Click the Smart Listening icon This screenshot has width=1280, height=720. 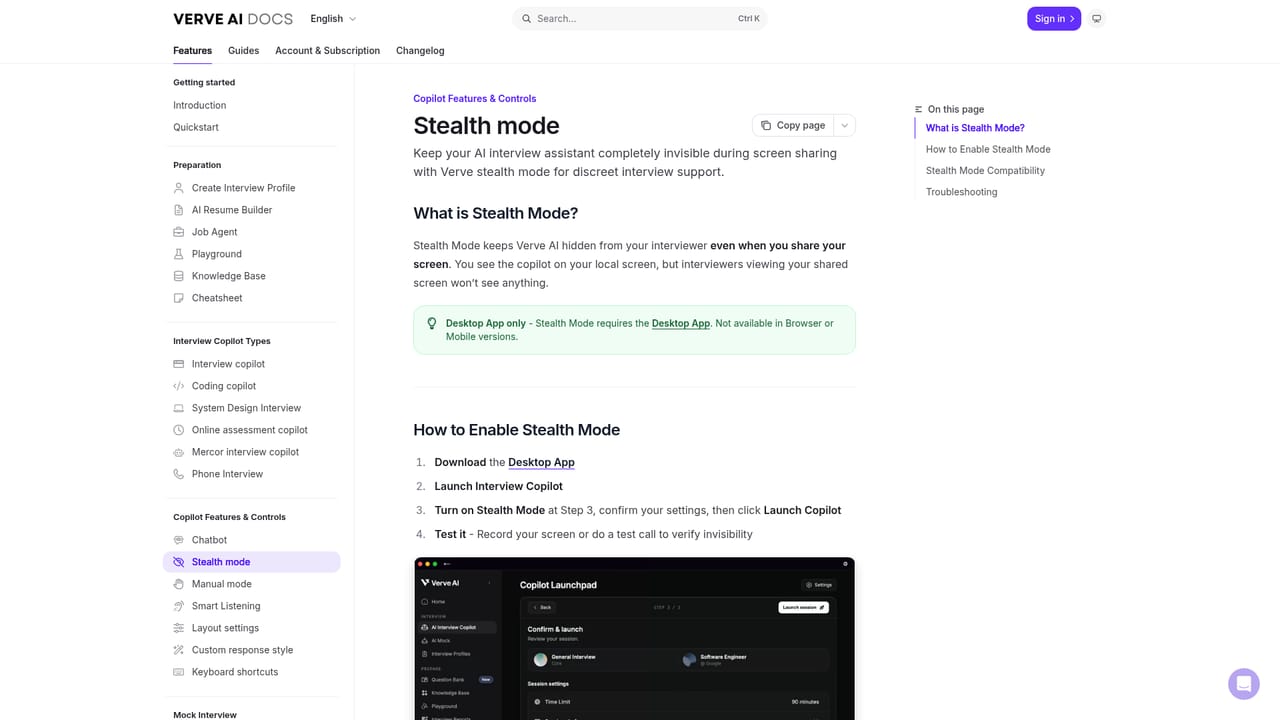pos(179,606)
